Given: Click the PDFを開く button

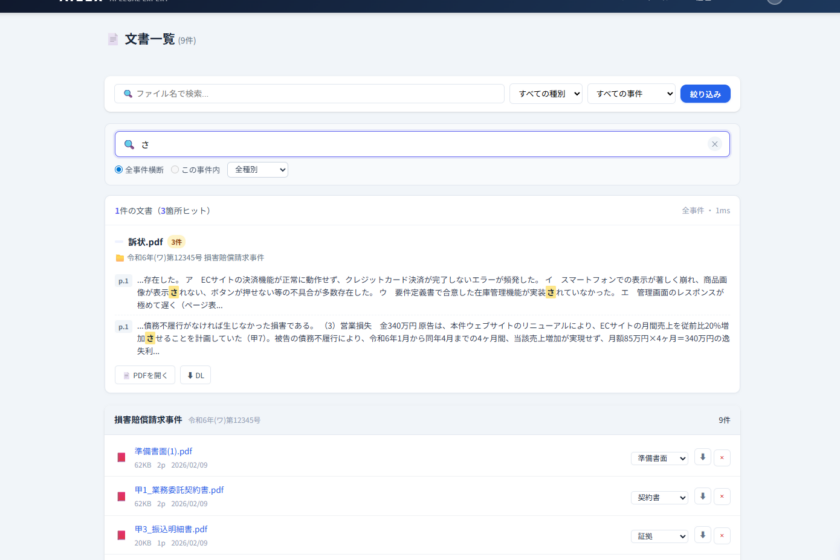Looking at the screenshot, I should (145, 375).
